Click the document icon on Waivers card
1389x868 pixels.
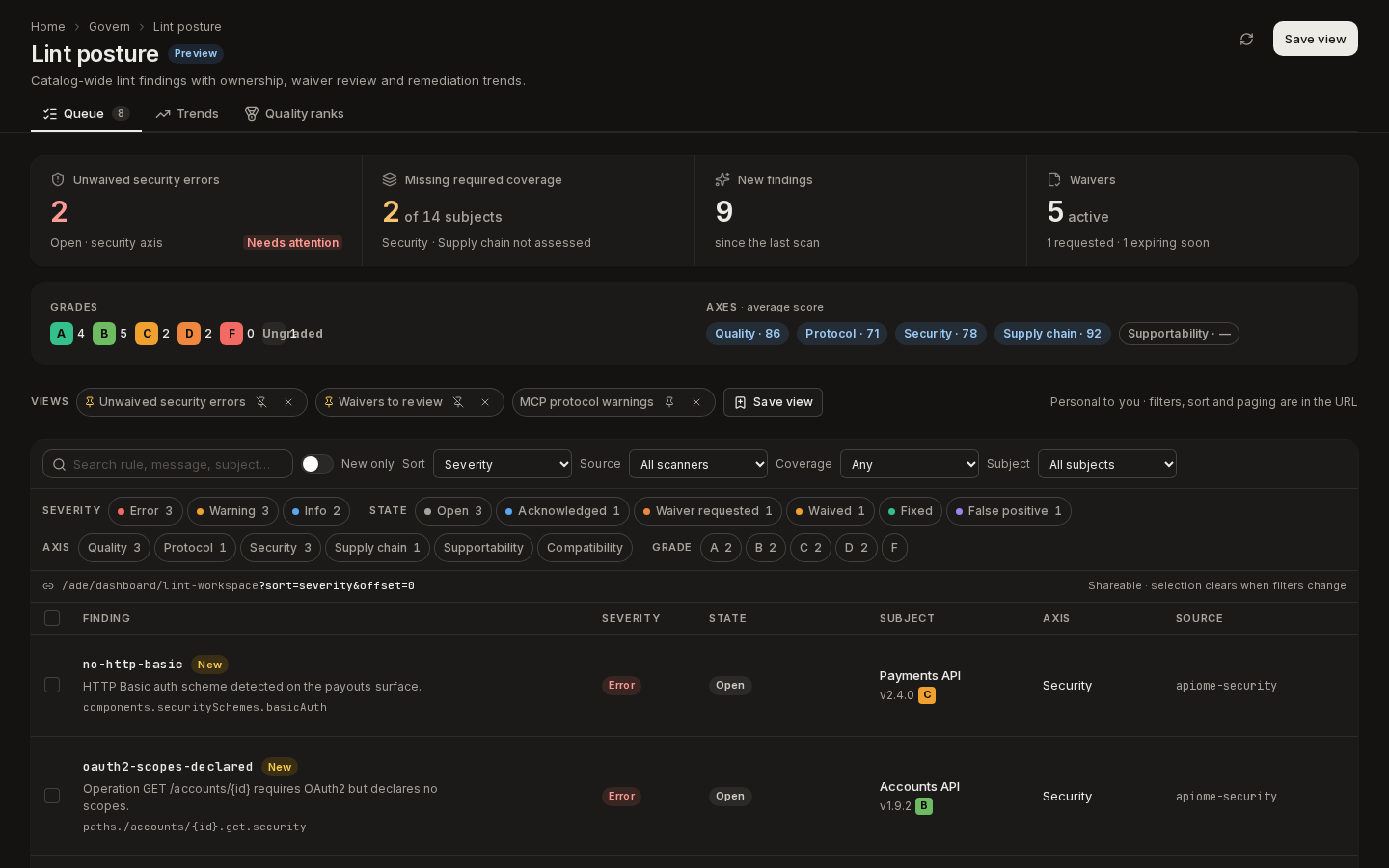coord(1054,179)
